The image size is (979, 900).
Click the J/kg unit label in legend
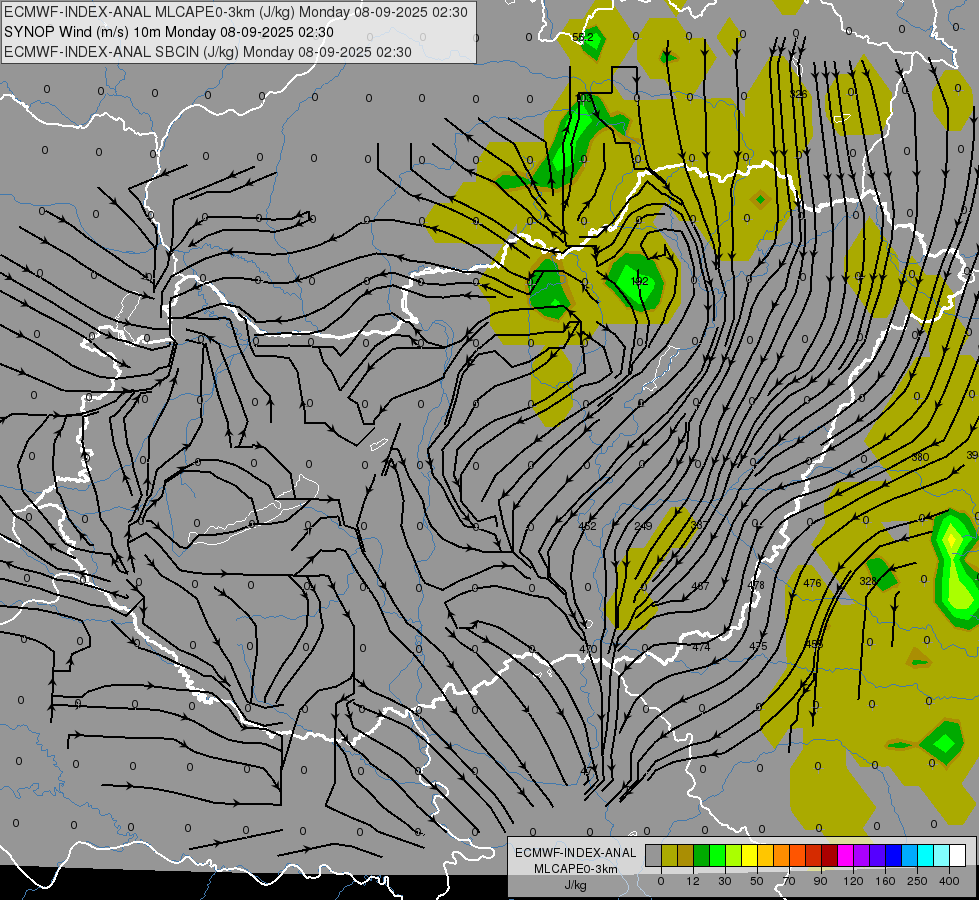tap(576, 885)
